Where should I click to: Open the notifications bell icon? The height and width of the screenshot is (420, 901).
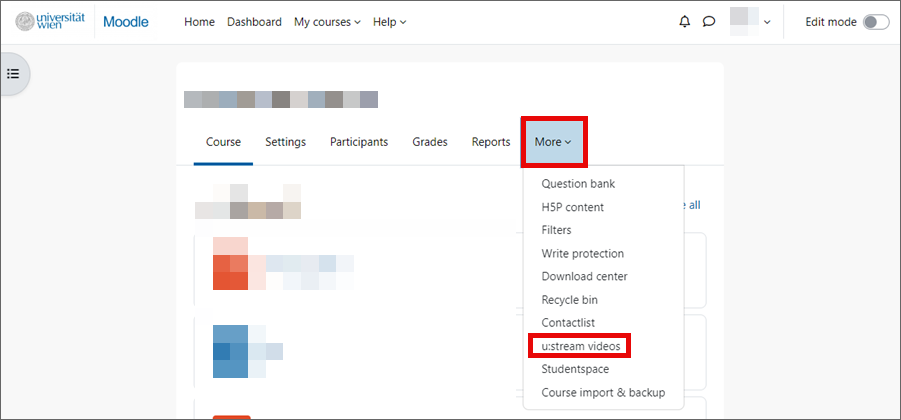[x=684, y=22]
